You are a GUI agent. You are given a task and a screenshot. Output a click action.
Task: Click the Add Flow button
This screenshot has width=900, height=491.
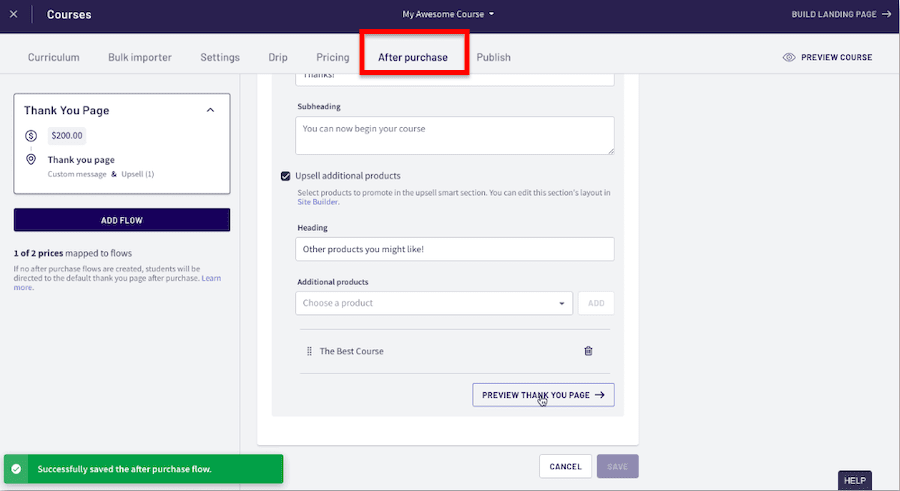pos(122,219)
